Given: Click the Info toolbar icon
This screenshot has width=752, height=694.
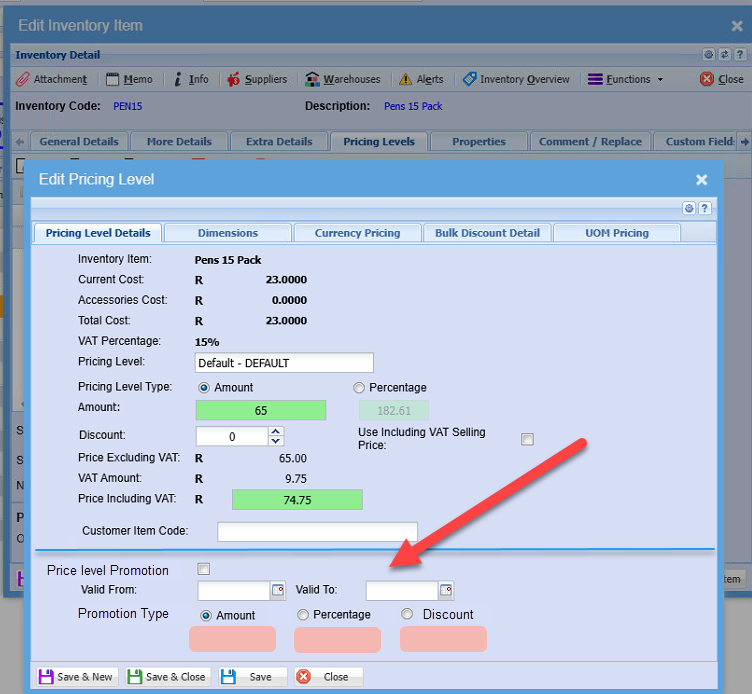Looking at the screenshot, I should click(190, 79).
